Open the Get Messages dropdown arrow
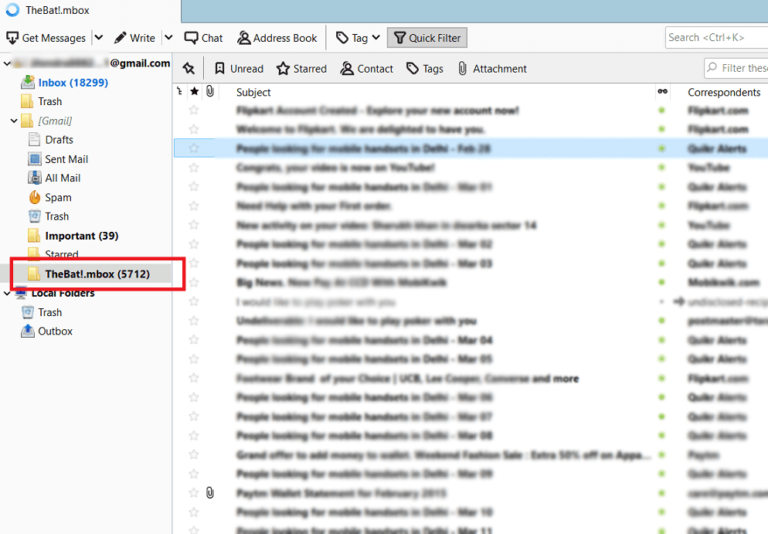768x534 pixels. (x=98, y=37)
